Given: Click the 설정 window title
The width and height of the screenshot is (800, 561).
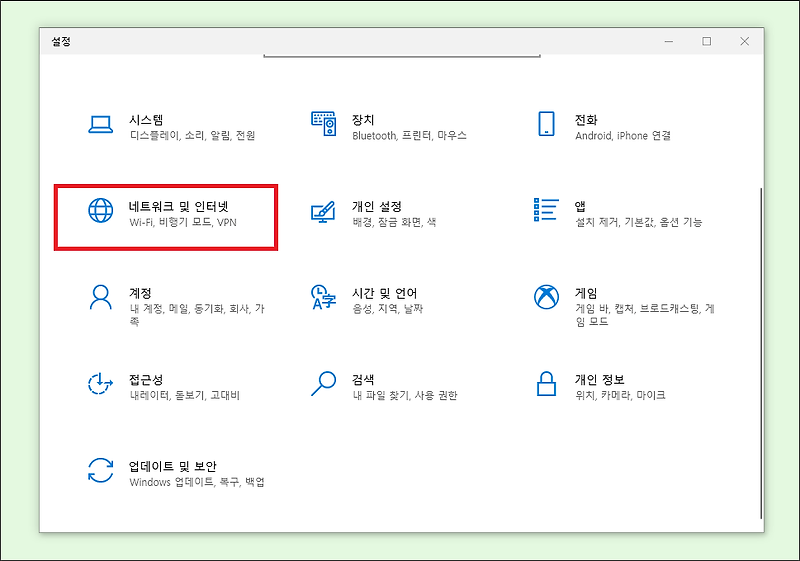Looking at the screenshot, I should (x=61, y=41).
